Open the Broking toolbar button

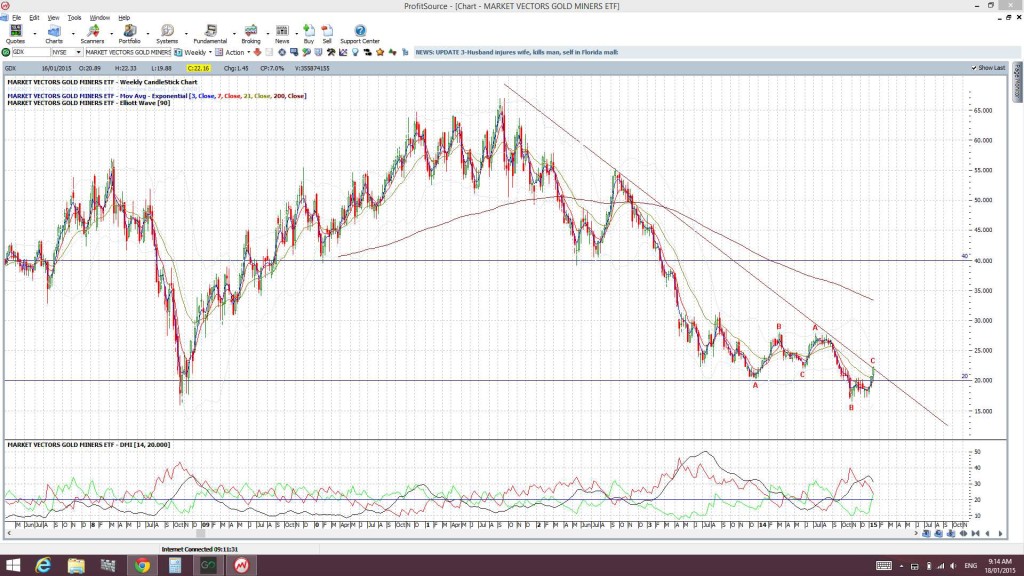click(x=251, y=34)
